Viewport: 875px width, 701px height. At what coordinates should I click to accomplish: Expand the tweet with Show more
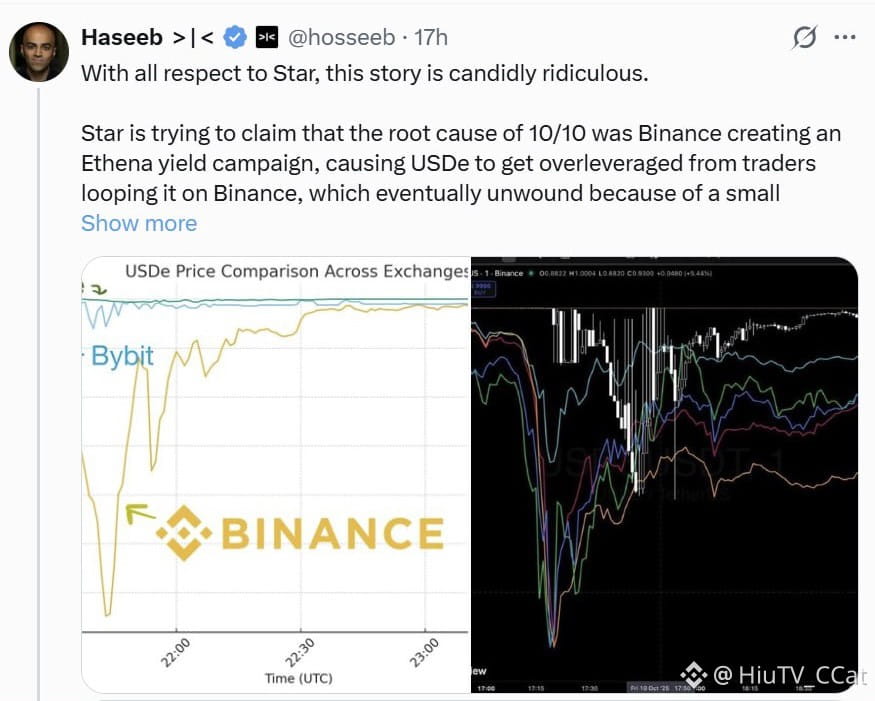click(x=139, y=223)
